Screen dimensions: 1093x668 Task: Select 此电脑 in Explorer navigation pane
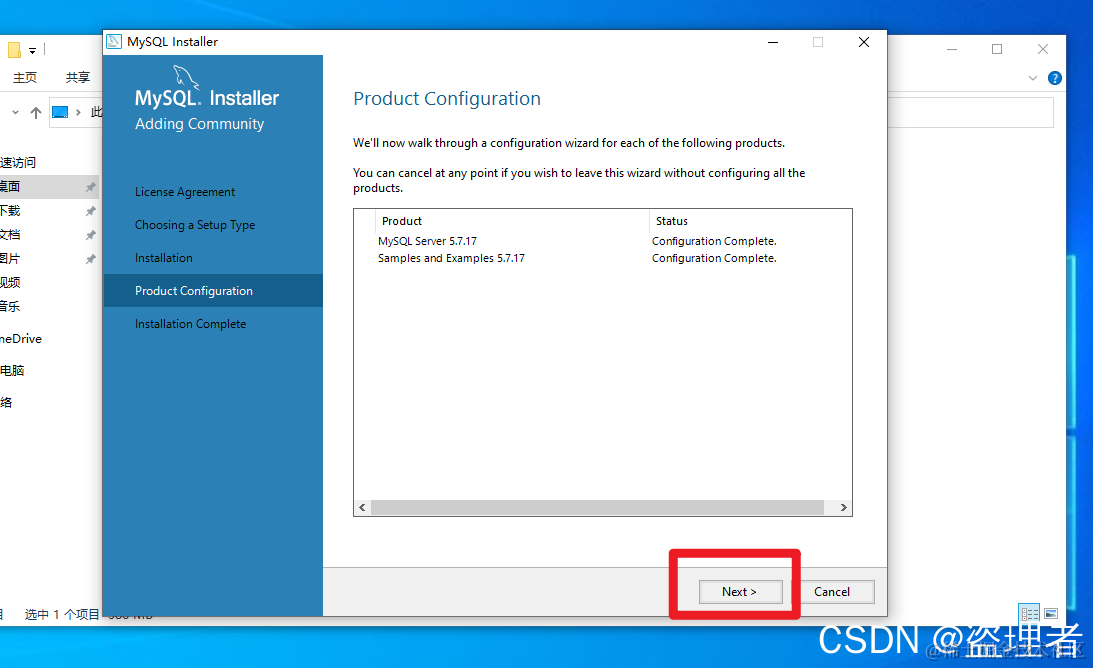[13, 370]
